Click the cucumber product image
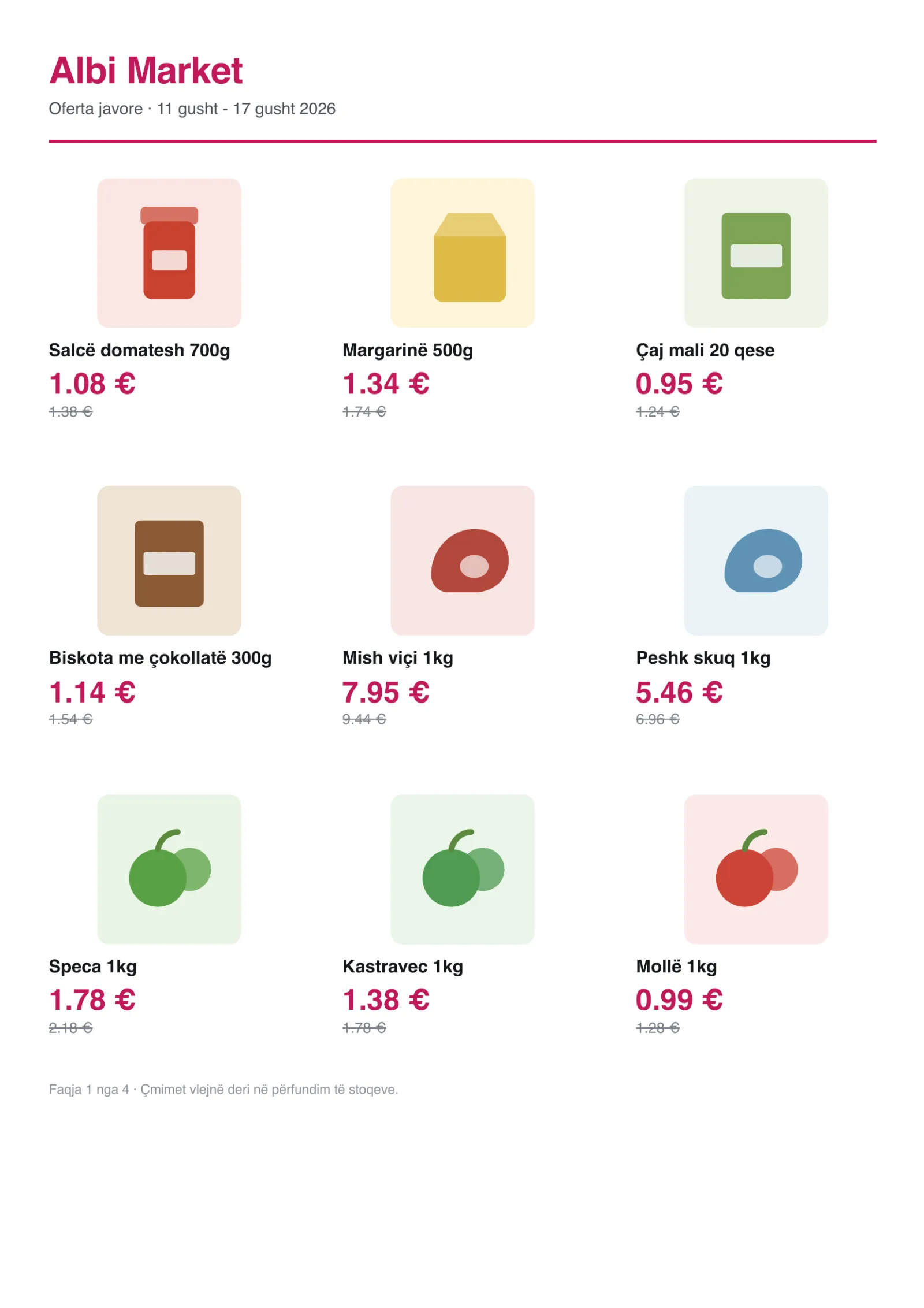This screenshot has width=924, height=1308. click(x=462, y=868)
